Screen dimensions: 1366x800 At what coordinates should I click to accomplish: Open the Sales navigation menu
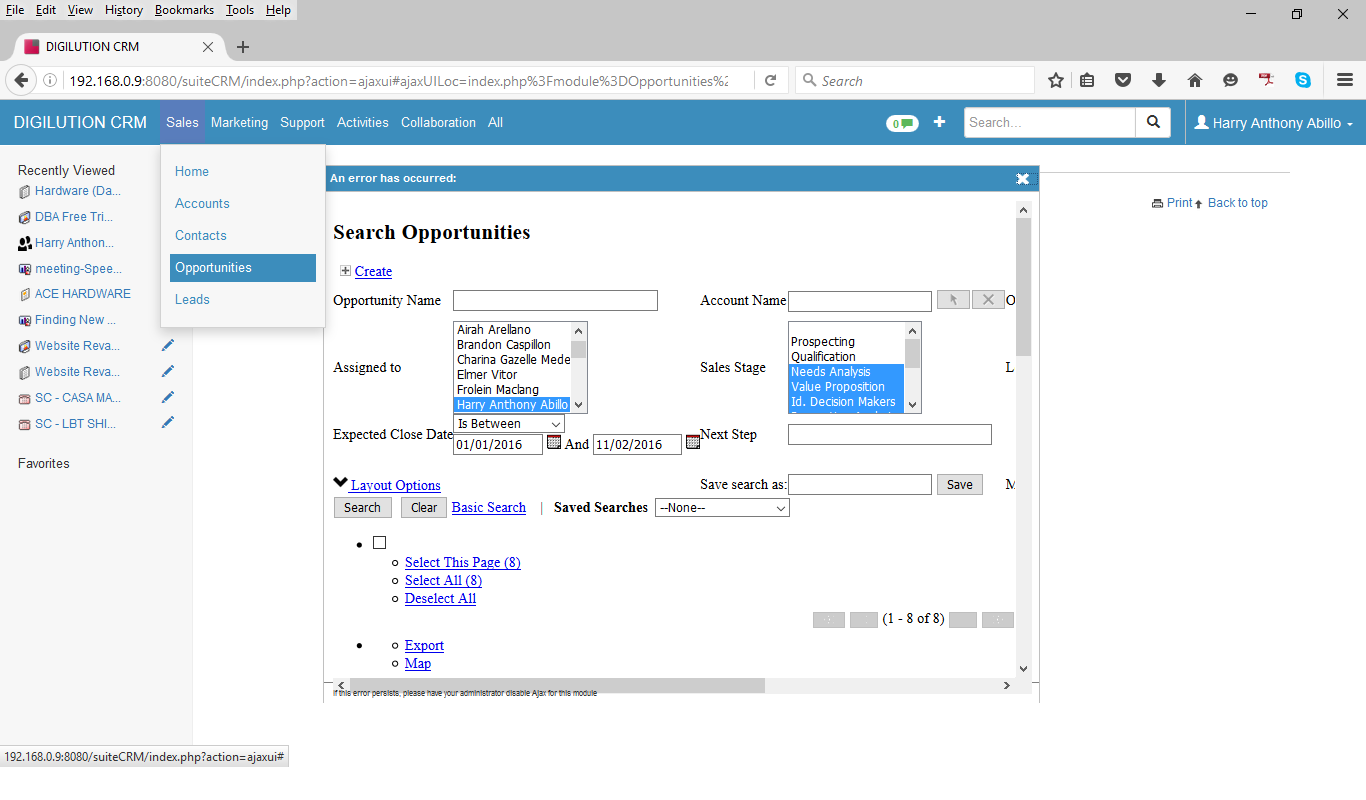pos(182,122)
